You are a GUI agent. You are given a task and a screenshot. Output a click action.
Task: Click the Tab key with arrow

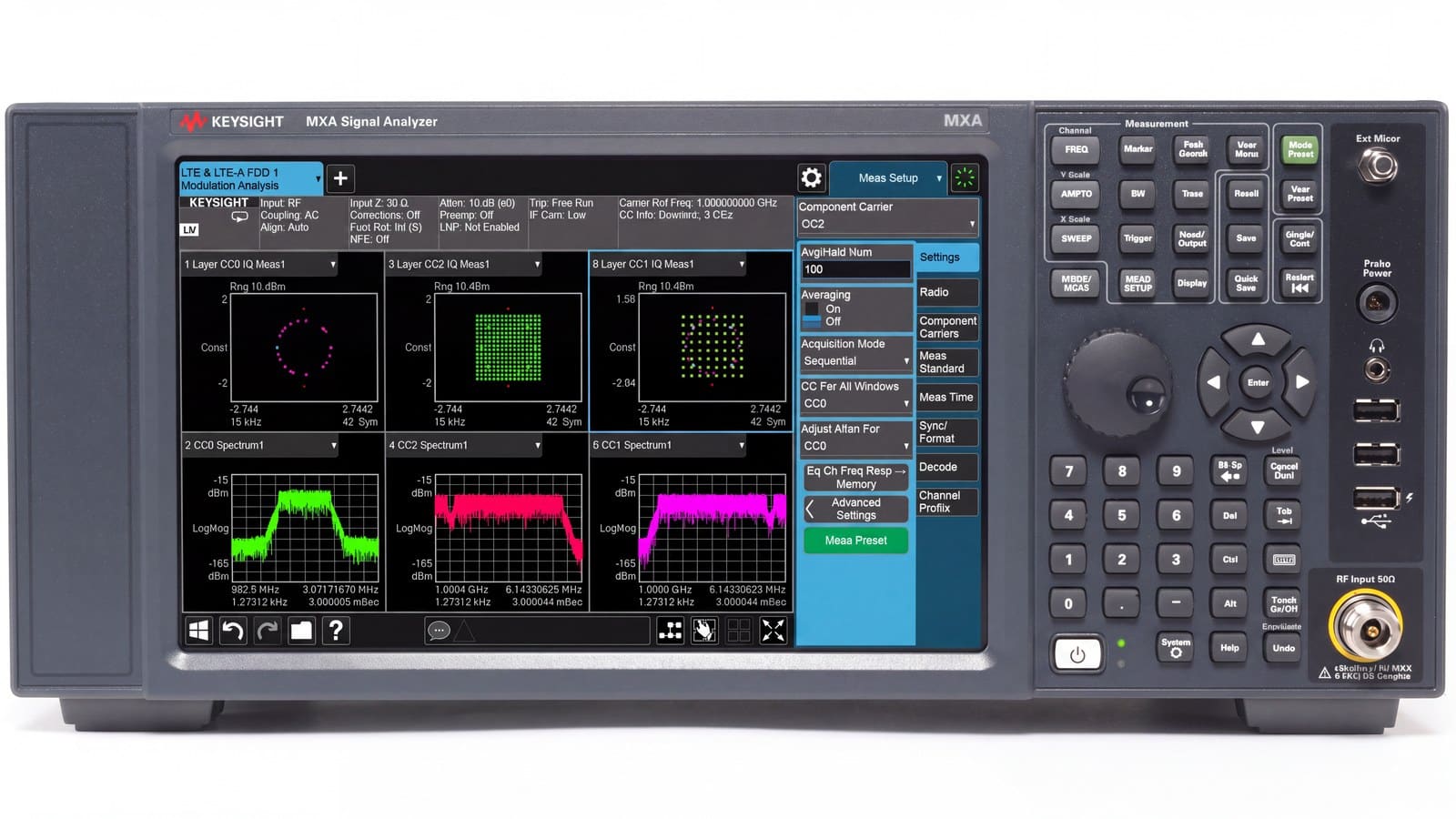[1283, 515]
